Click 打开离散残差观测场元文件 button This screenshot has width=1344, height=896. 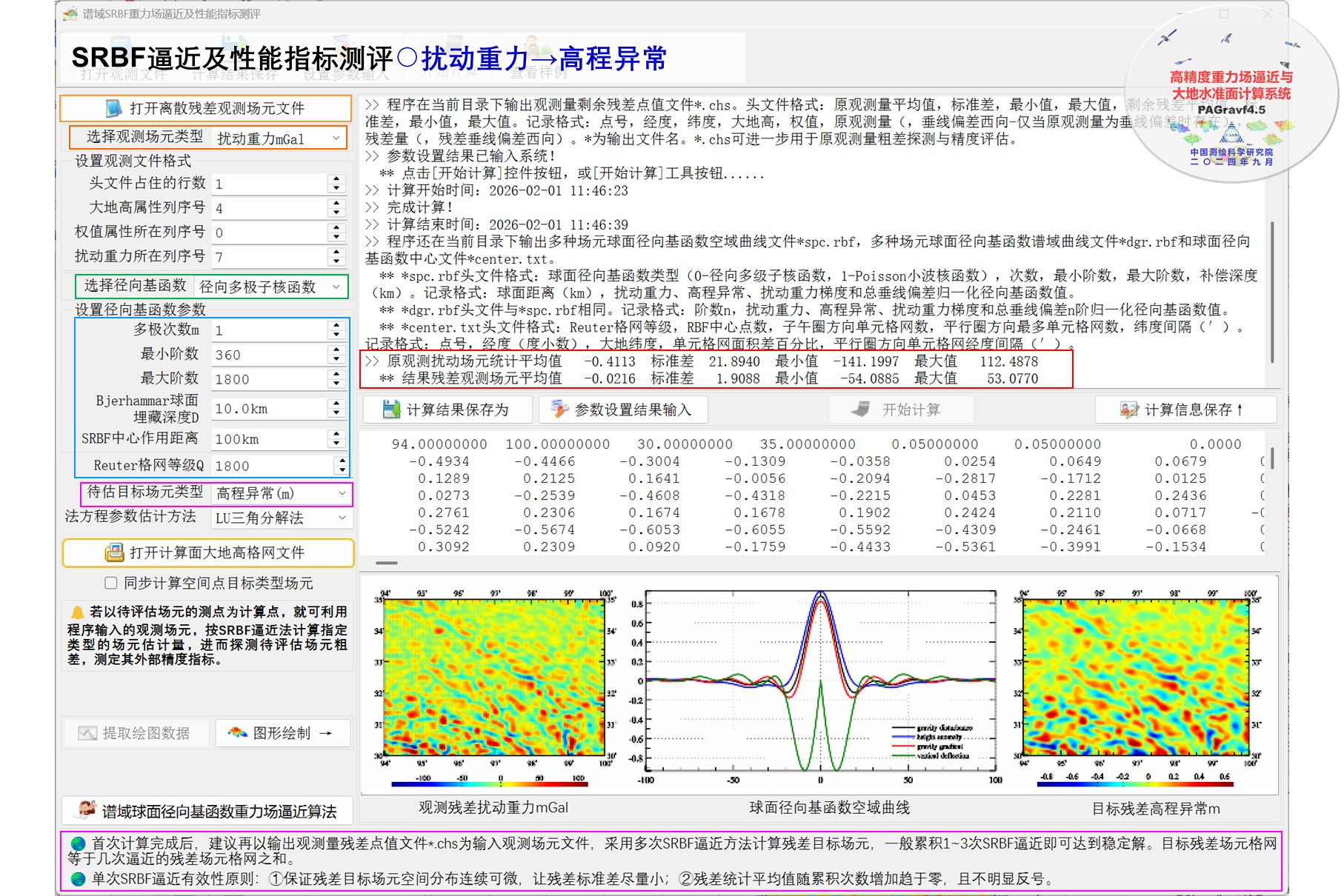205,109
